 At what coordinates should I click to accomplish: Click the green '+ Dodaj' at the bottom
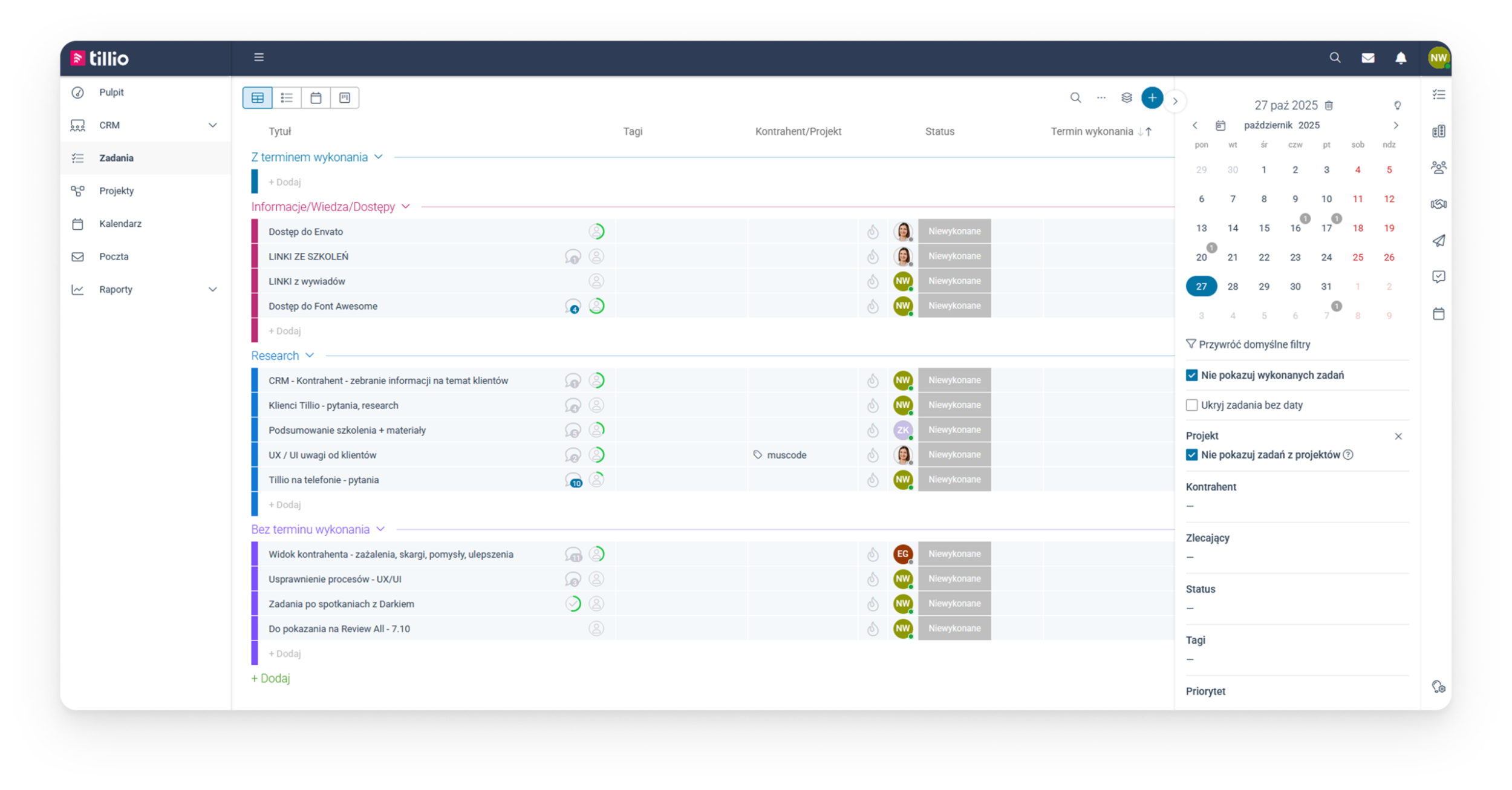(270, 679)
